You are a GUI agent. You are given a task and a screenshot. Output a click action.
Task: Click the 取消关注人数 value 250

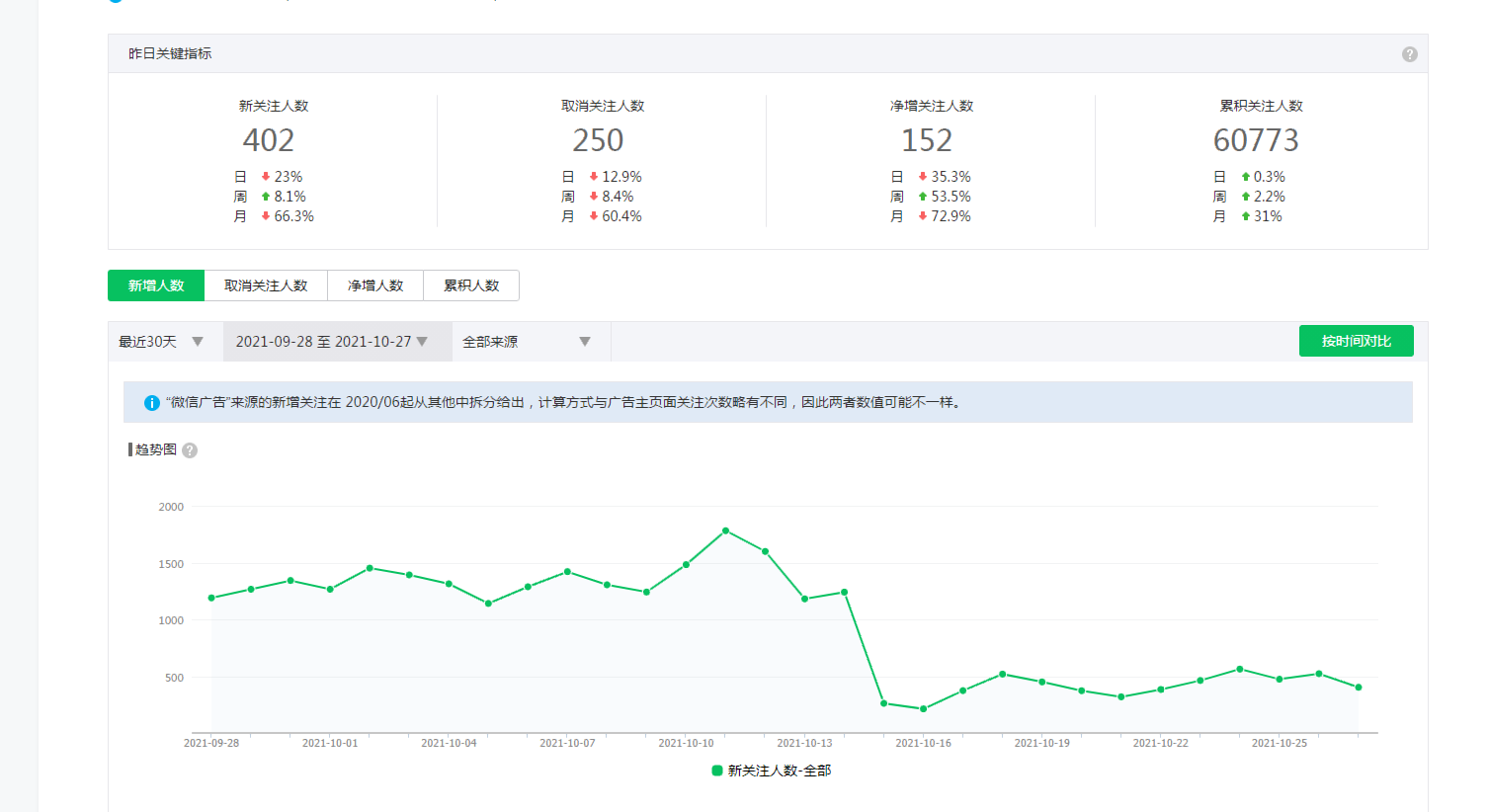(x=598, y=140)
